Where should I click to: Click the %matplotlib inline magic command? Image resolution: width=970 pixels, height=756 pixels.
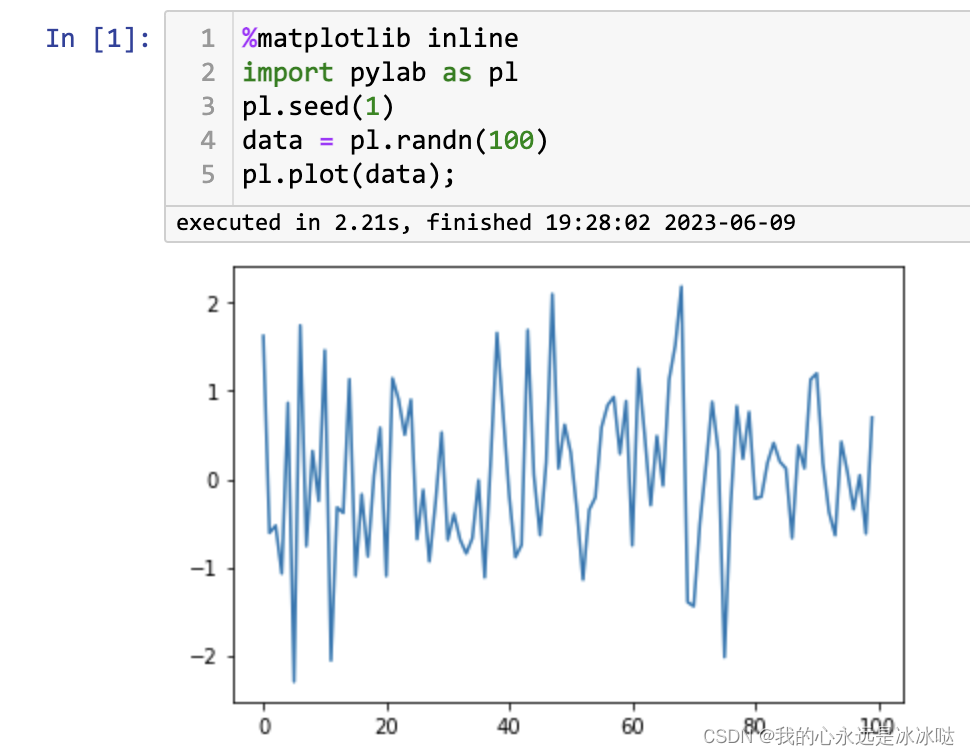pyautogui.click(x=378, y=38)
